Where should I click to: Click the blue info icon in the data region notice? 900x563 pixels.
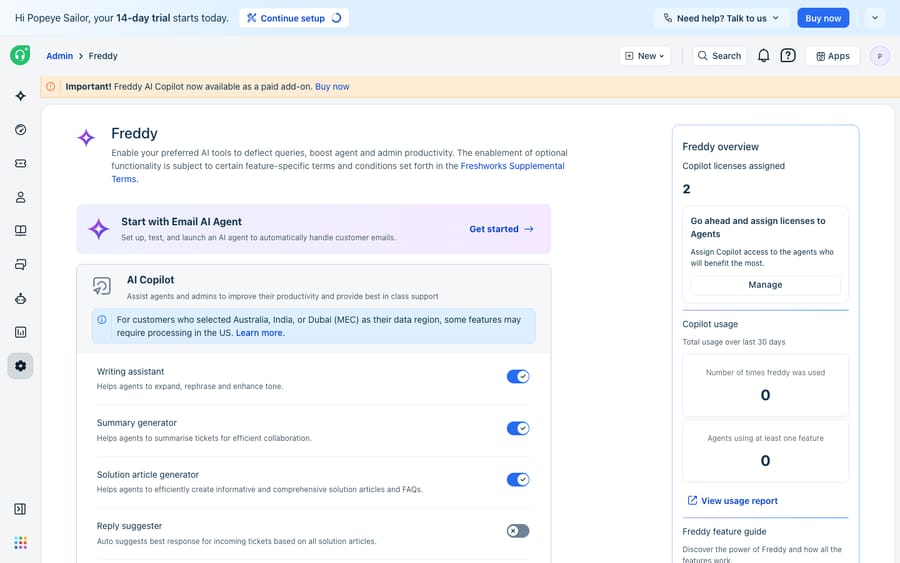[102, 320]
